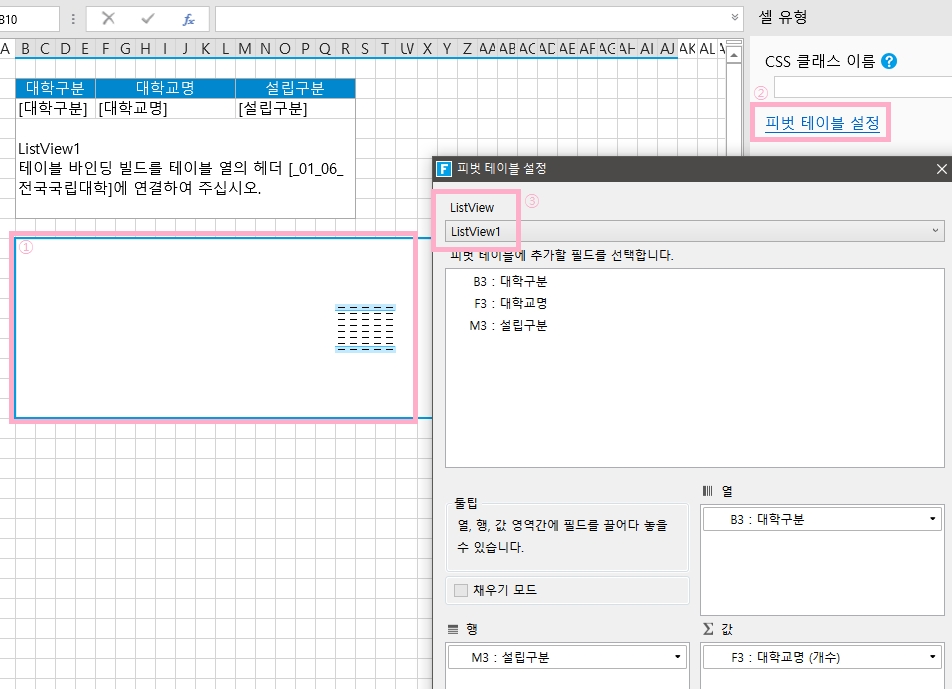
Task: Select the pivot table placeholder icon in the cell
Action: (x=365, y=328)
